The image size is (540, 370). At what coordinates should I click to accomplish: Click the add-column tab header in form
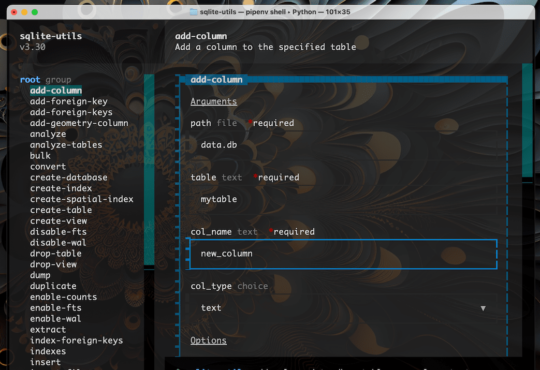point(216,80)
